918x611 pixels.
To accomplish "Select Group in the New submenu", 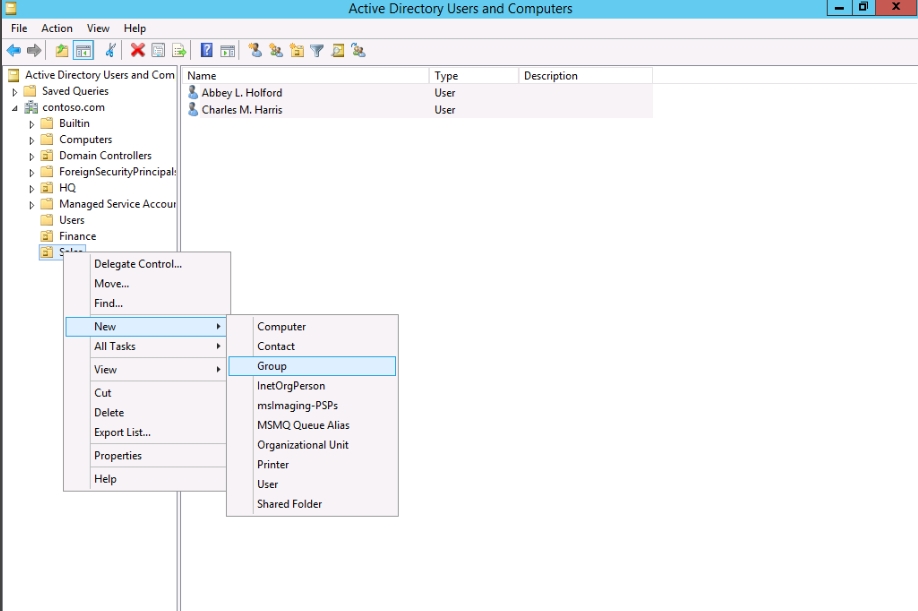I will 312,366.
